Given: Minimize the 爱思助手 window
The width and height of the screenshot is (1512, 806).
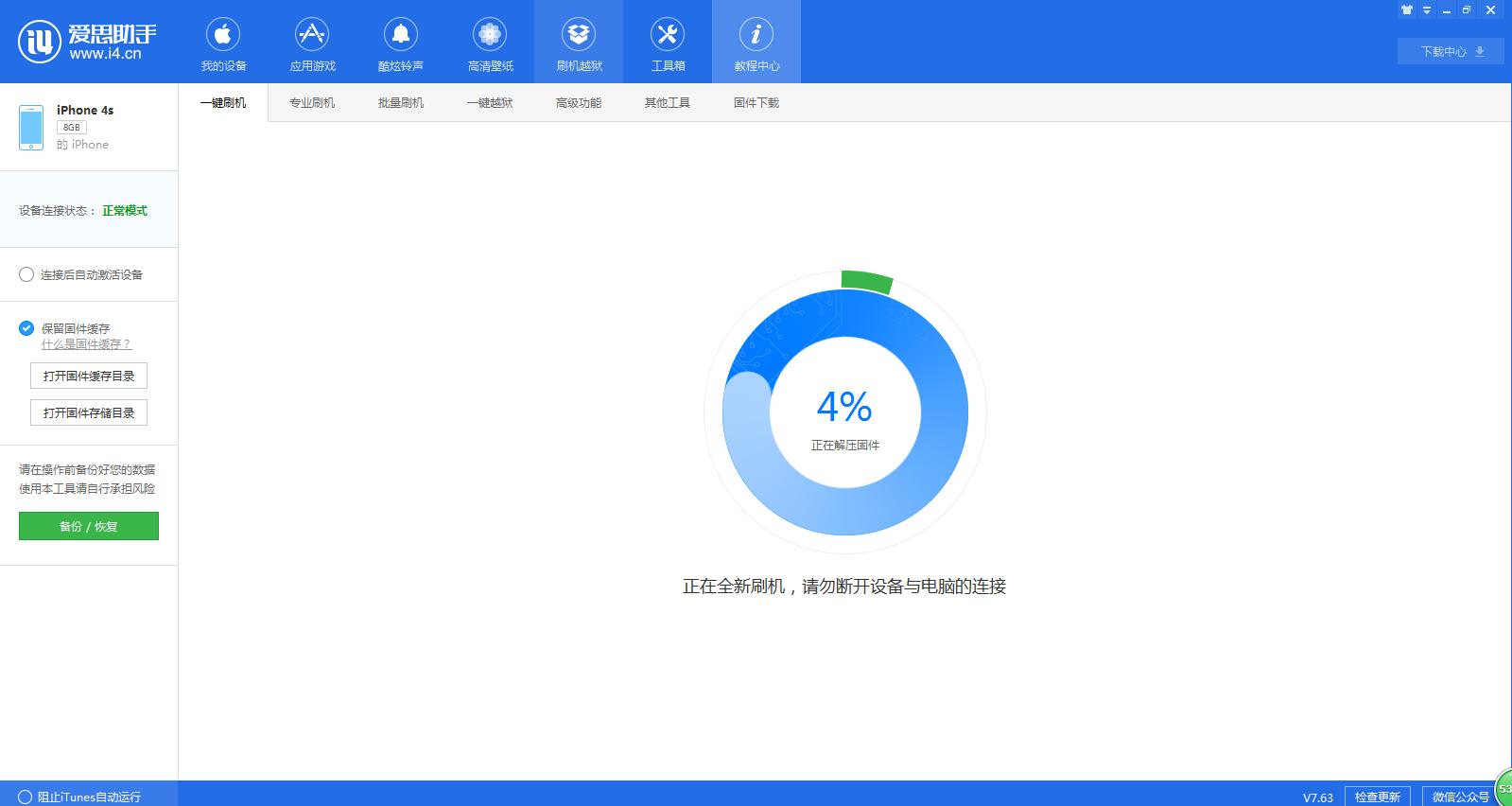Looking at the screenshot, I should pos(1447,10).
